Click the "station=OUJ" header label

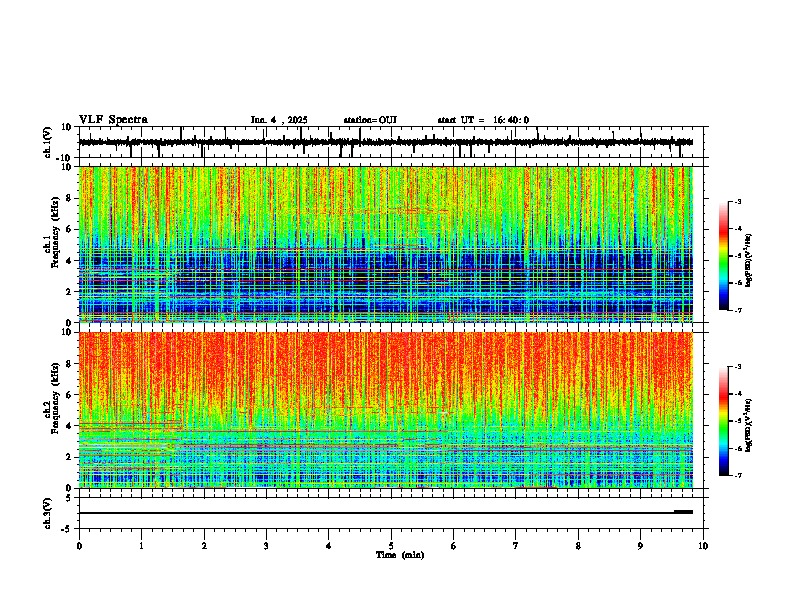pos(370,120)
